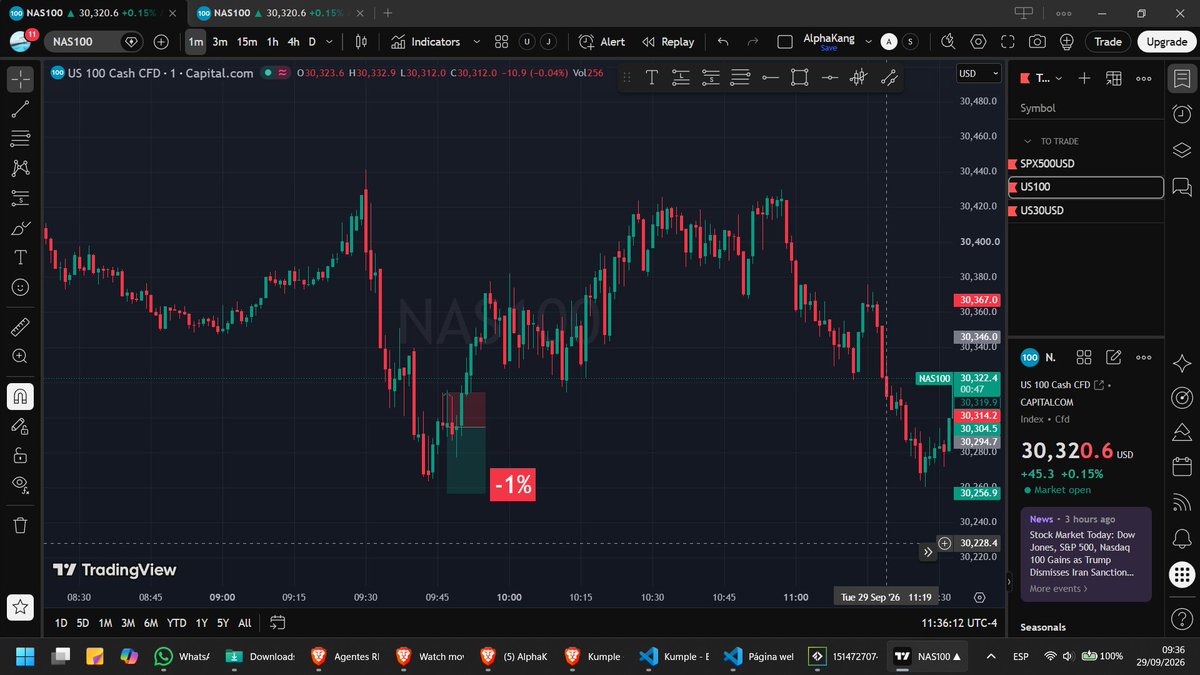Image resolution: width=1200 pixels, height=675 pixels.
Task: Select the YTD date range
Action: [177, 623]
